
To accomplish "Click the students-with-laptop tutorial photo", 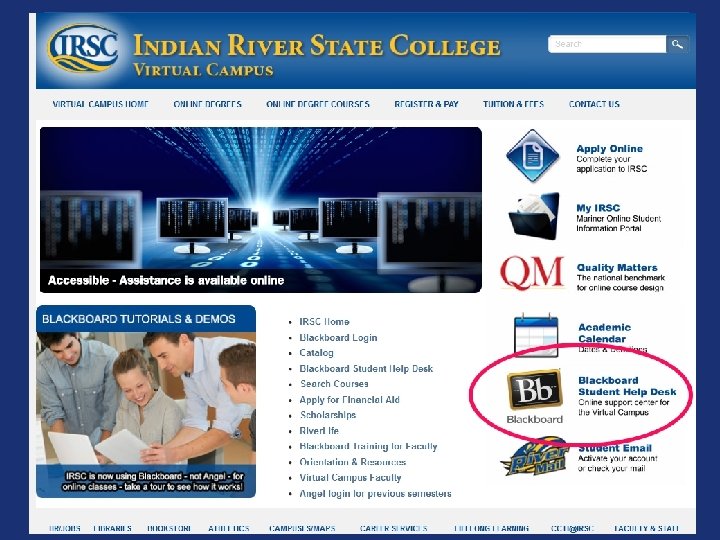I will tap(146, 399).
